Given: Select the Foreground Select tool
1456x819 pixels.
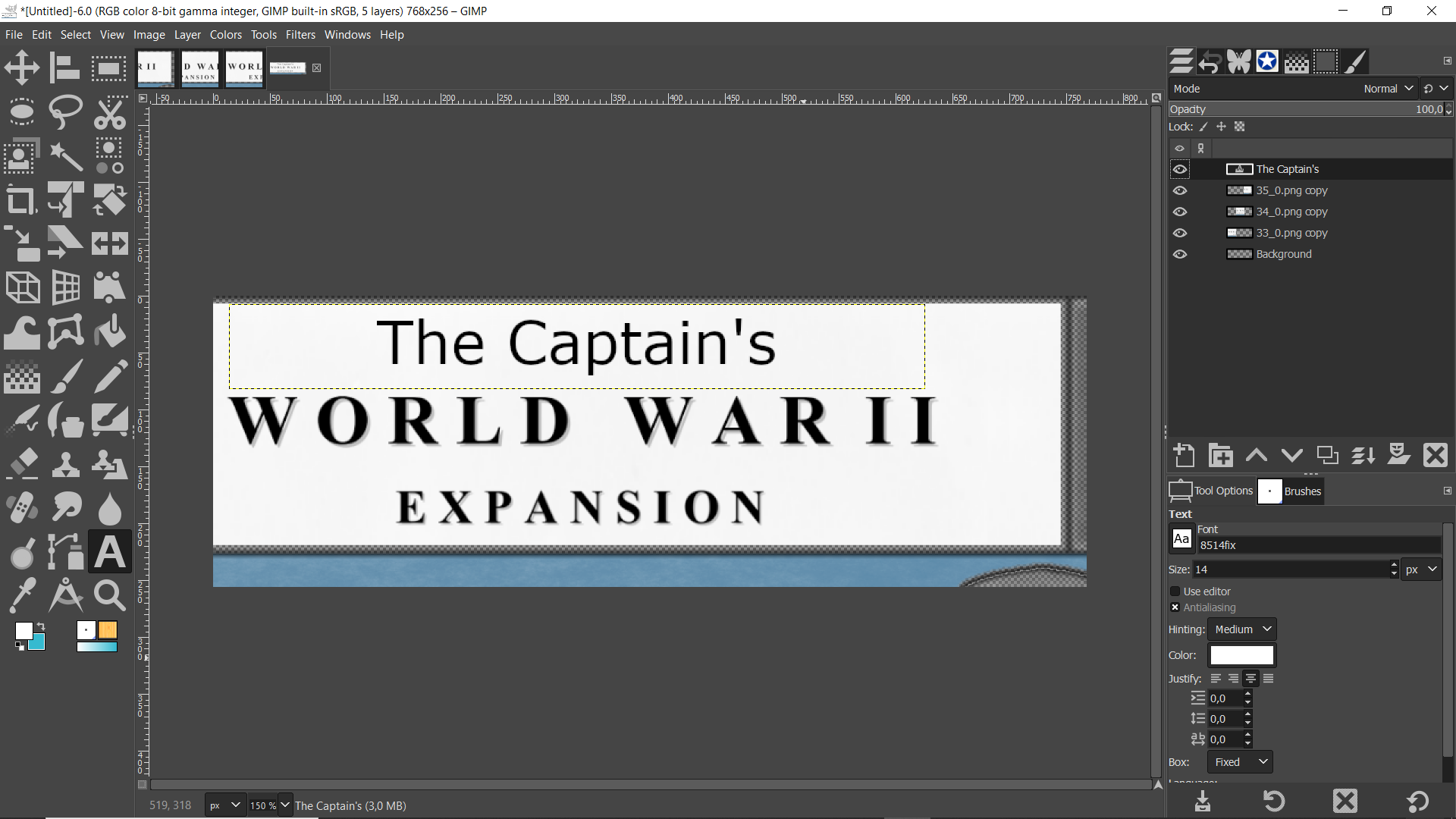Looking at the screenshot, I should pos(22,156).
